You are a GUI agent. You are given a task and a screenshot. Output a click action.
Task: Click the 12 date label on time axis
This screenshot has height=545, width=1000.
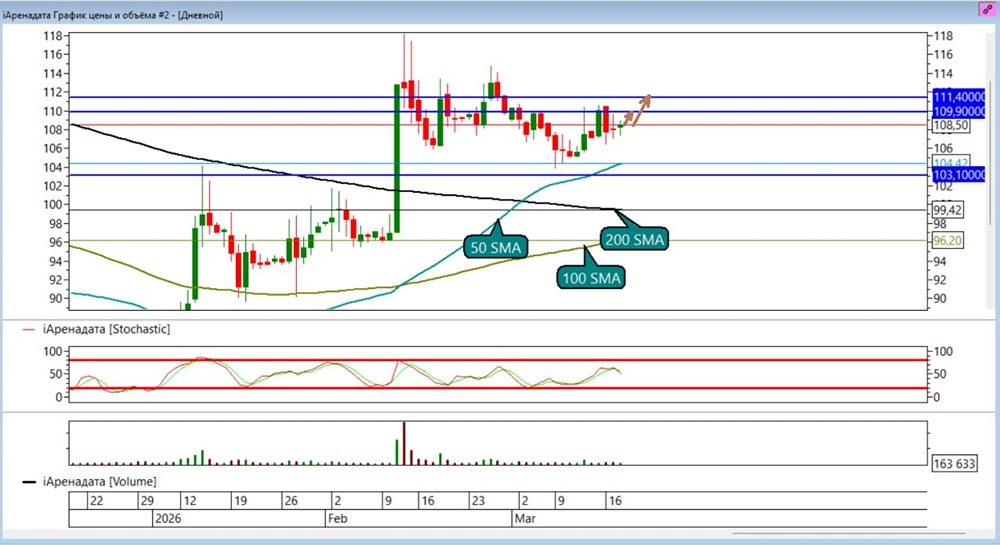point(189,500)
